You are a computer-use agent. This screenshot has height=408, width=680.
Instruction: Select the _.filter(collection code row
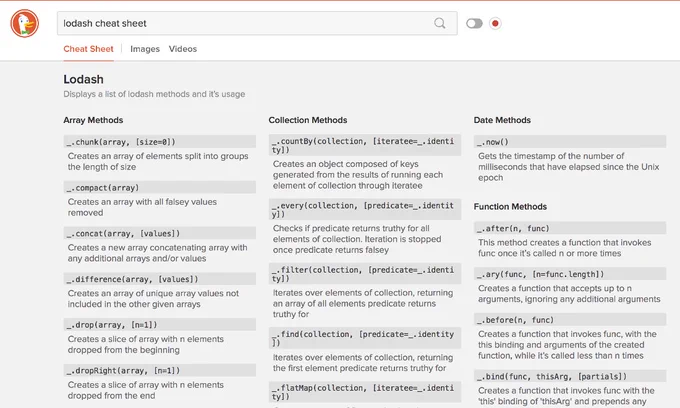point(365,274)
